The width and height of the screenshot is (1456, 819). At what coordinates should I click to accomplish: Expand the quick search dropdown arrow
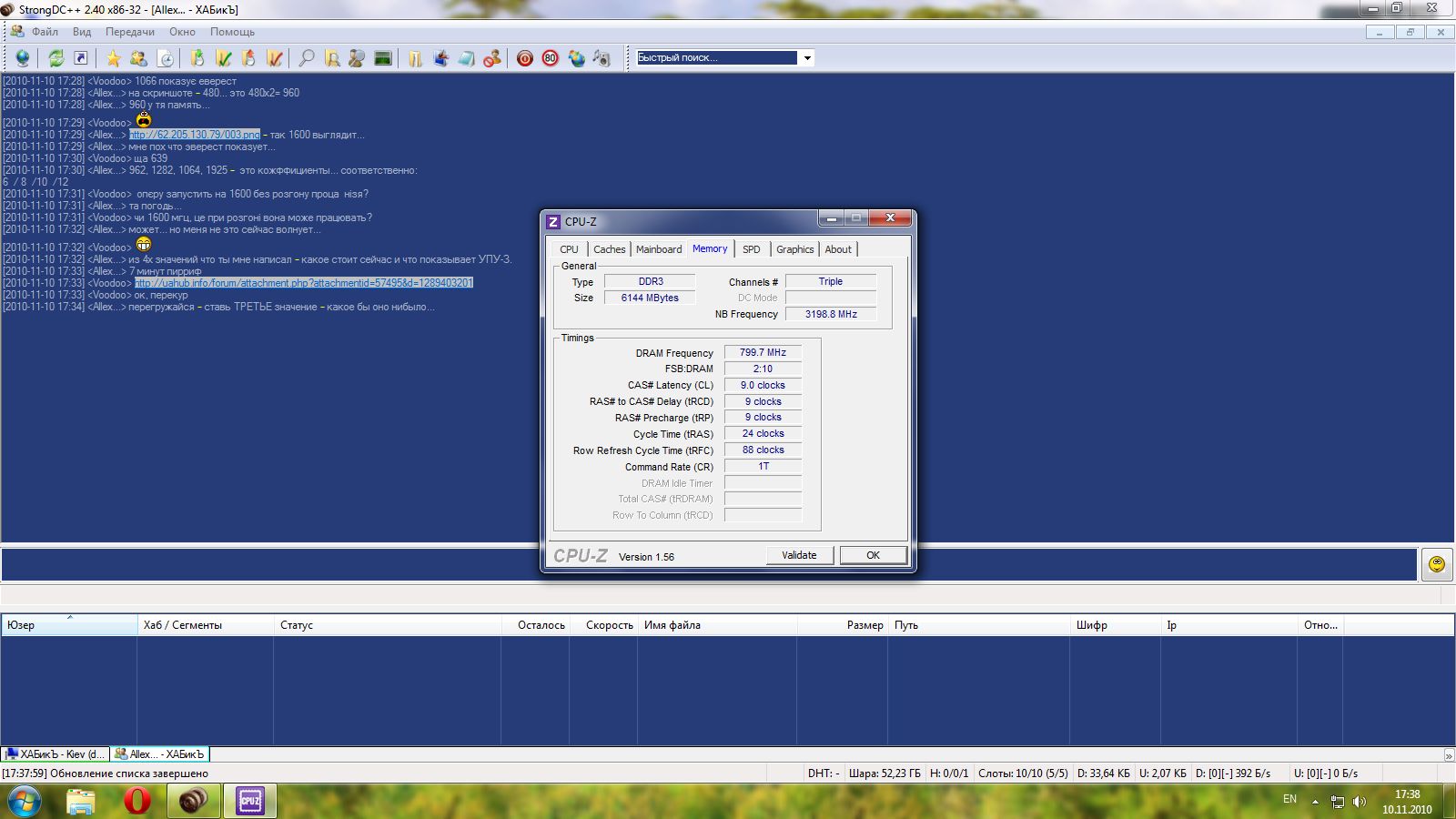coord(806,58)
